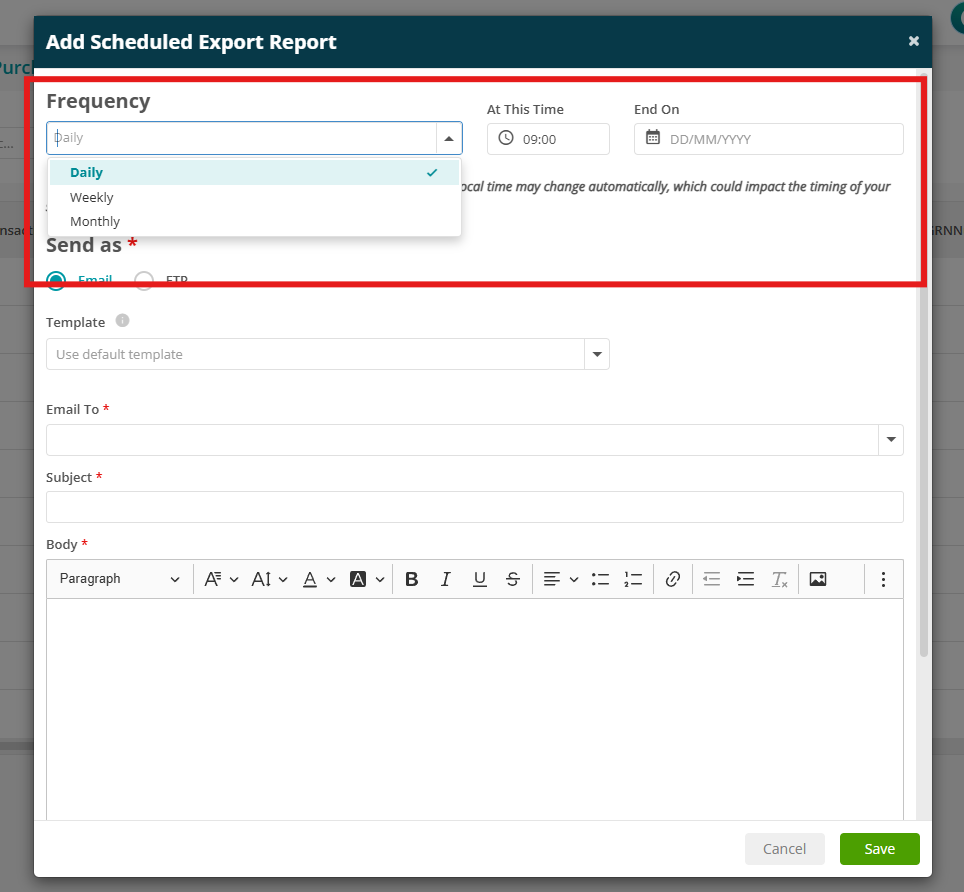Select the FTP radio button
The image size is (964, 892).
pos(144,280)
